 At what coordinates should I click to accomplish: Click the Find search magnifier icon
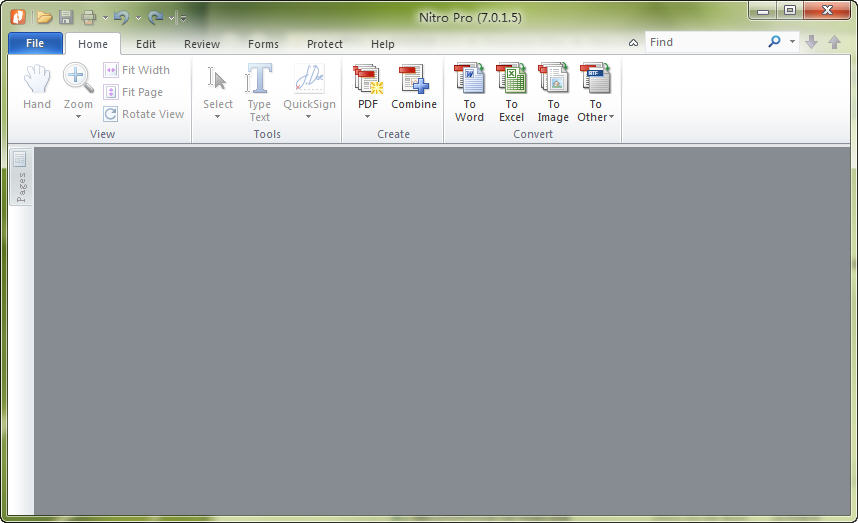pos(774,42)
